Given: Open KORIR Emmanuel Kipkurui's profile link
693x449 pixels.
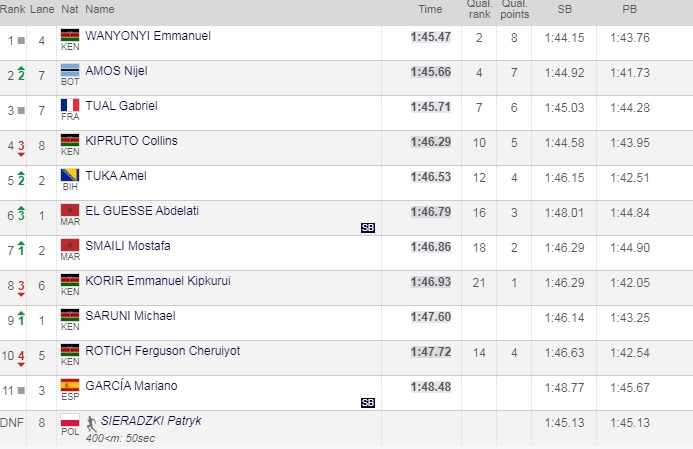Looking at the screenshot, I should (x=158, y=281).
